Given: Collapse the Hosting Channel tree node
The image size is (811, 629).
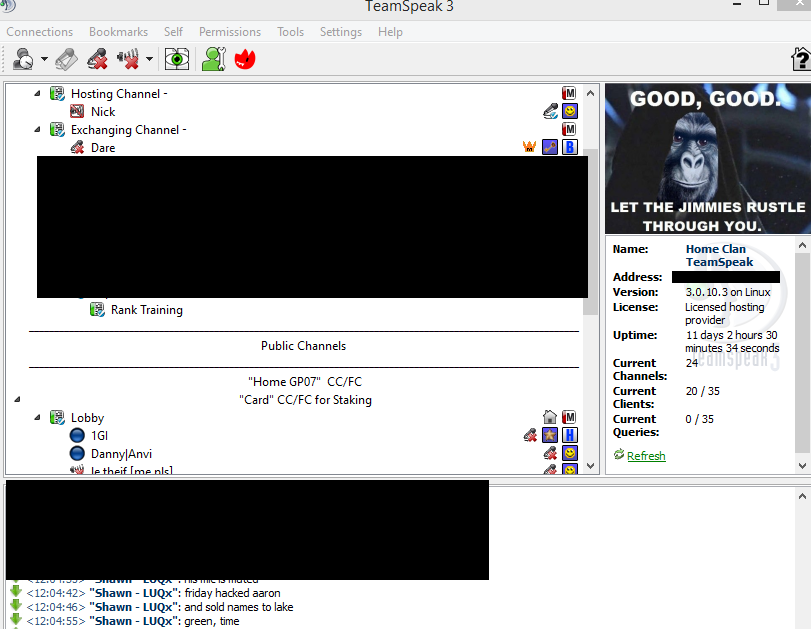Looking at the screenshot, I should pyautogui.click(x=37, y=94).
